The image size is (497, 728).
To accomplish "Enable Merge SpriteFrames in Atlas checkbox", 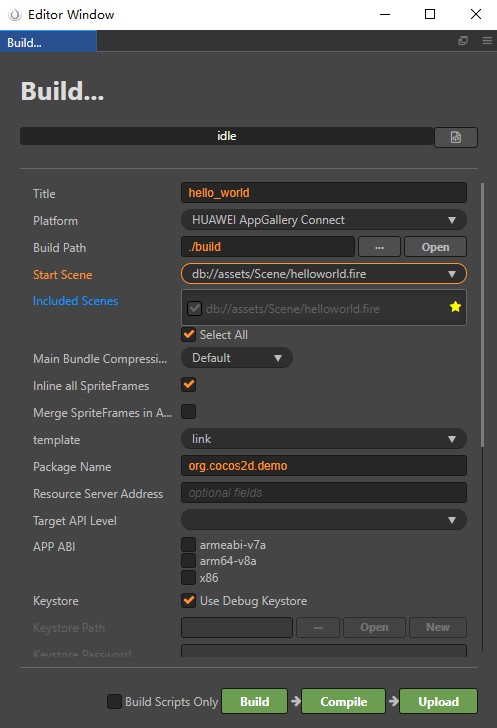I will click(189, 411).
